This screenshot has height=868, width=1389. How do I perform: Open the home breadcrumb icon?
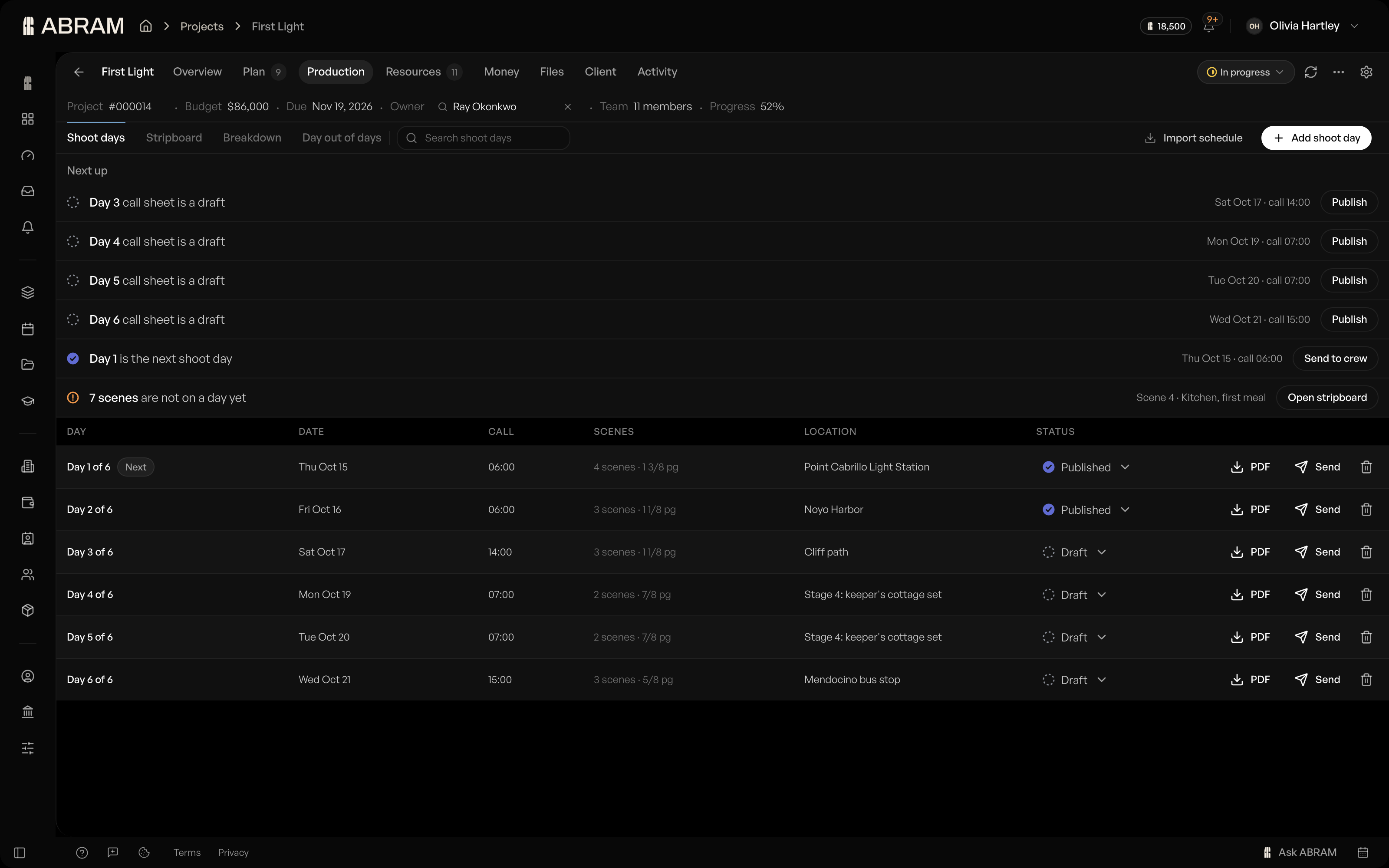coord(146,26)
